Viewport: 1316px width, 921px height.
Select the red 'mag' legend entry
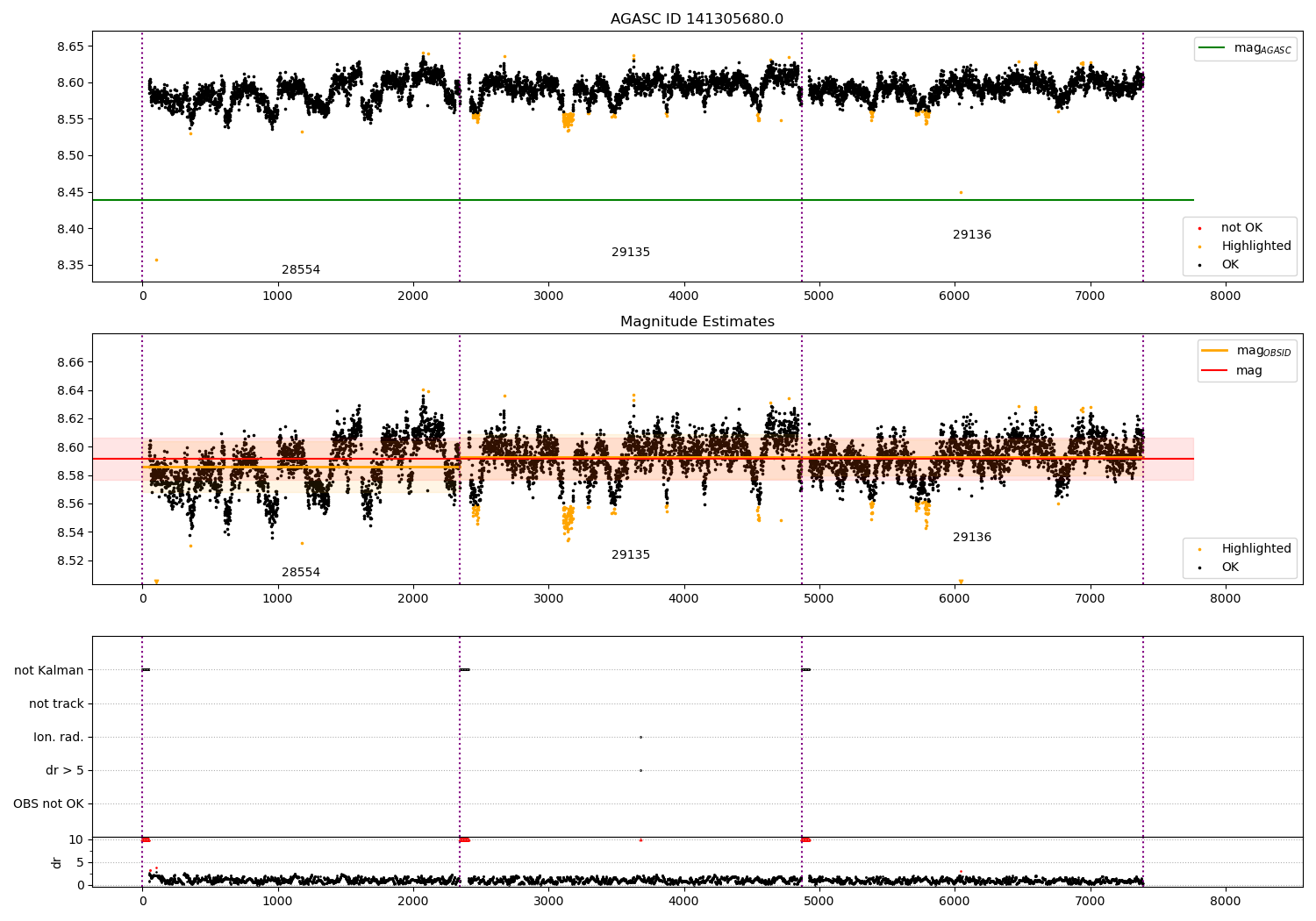pyautogui.click(x=1232, y=371)
